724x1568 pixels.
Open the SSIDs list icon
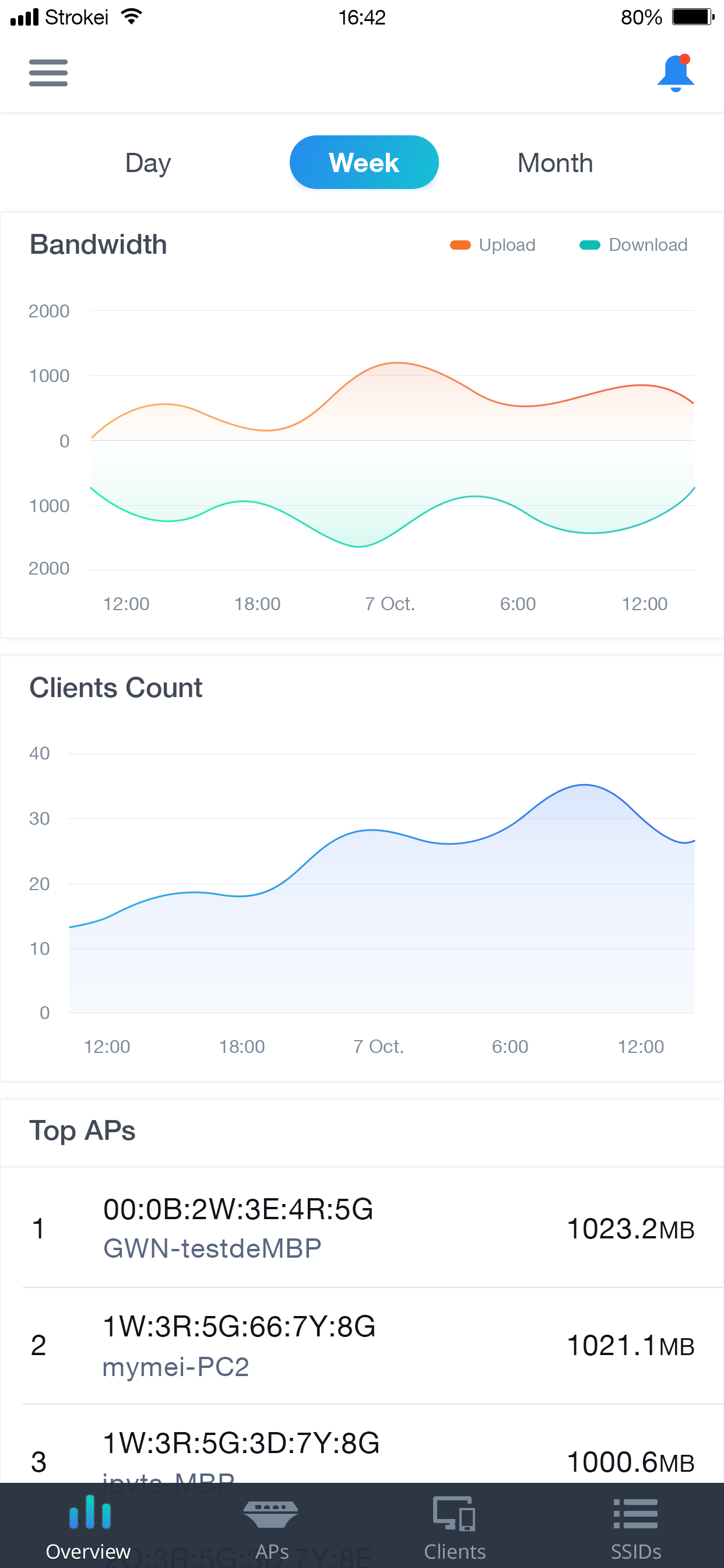pos(635,1514)
